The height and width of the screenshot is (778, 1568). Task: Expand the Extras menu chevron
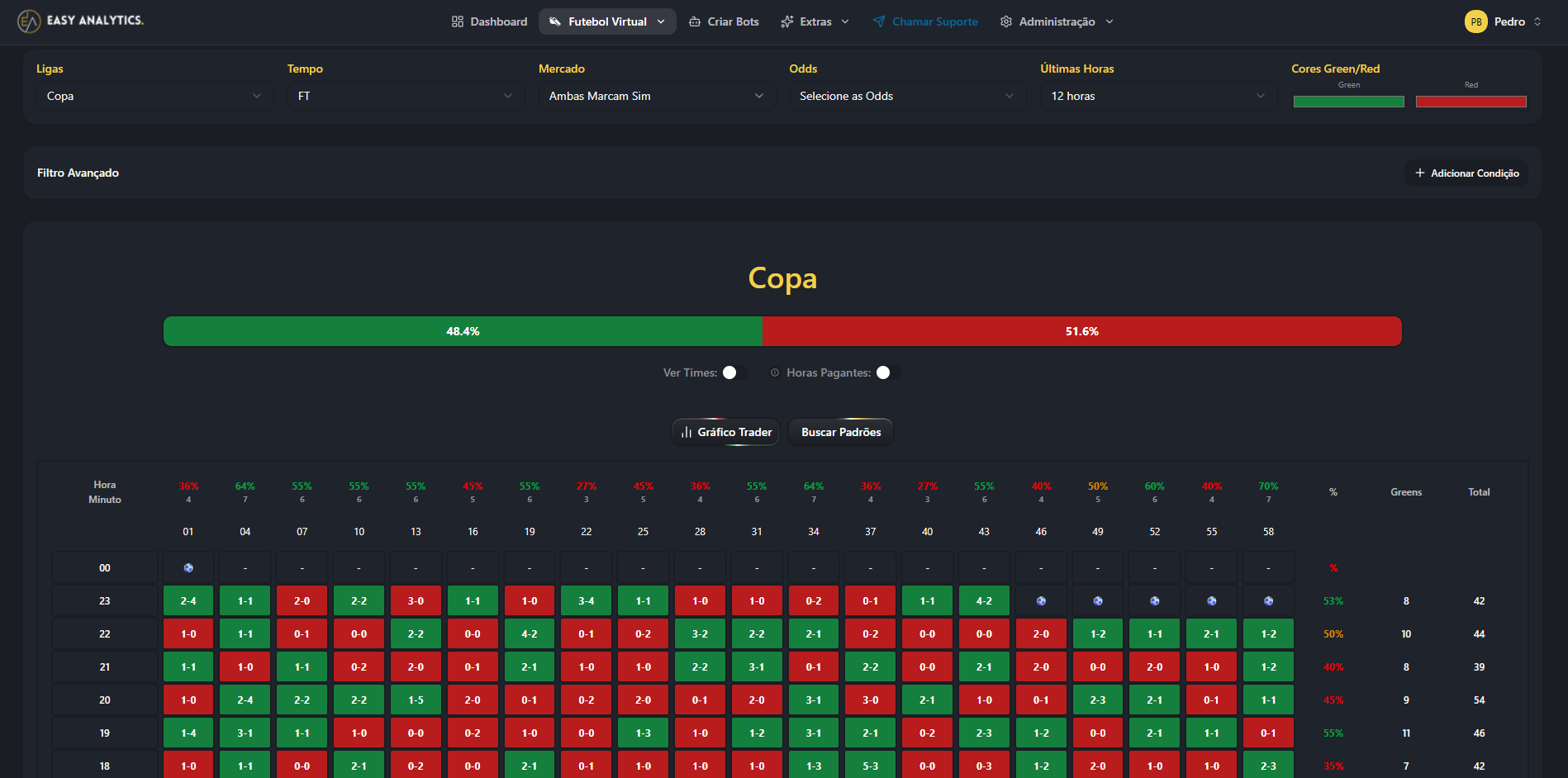[845, 21]
